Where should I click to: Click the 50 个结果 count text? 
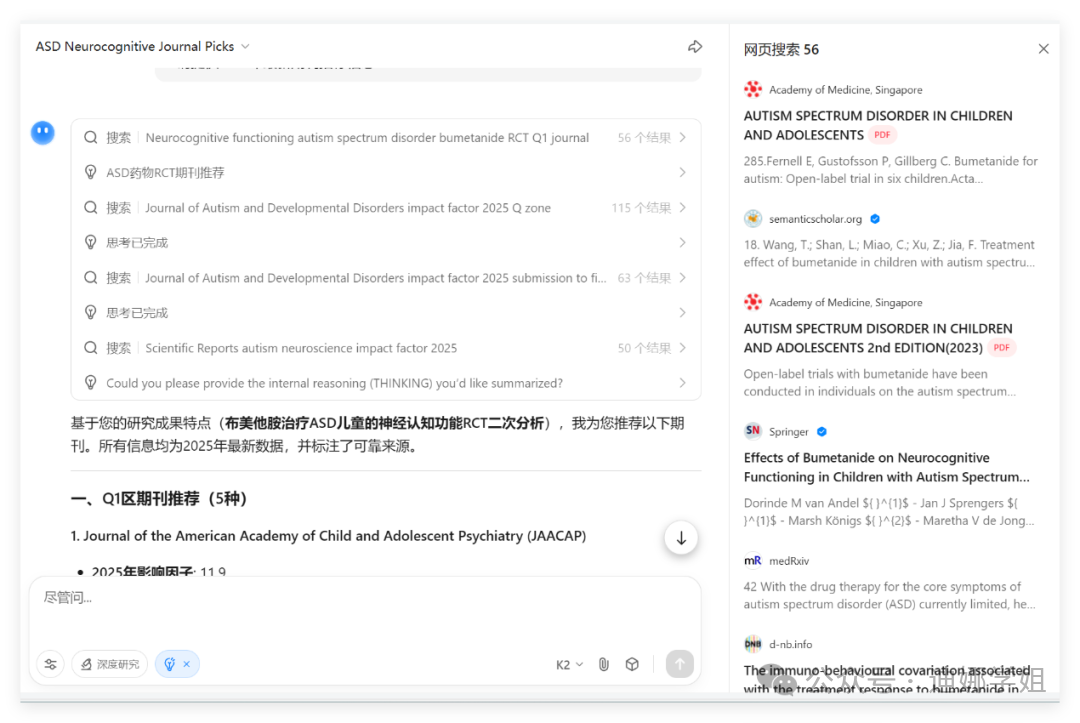(x=644, y=348)
